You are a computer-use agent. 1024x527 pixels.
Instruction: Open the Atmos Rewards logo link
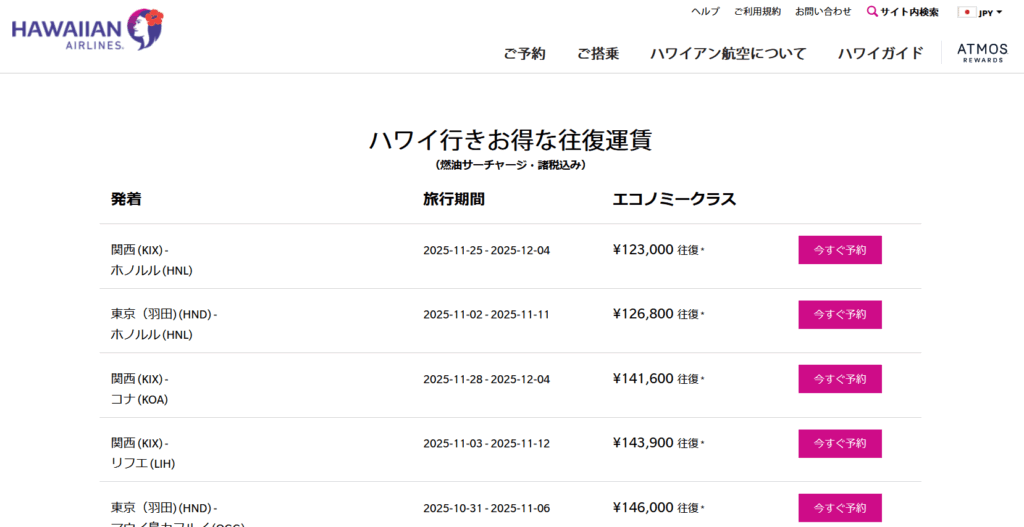[982, 53]
